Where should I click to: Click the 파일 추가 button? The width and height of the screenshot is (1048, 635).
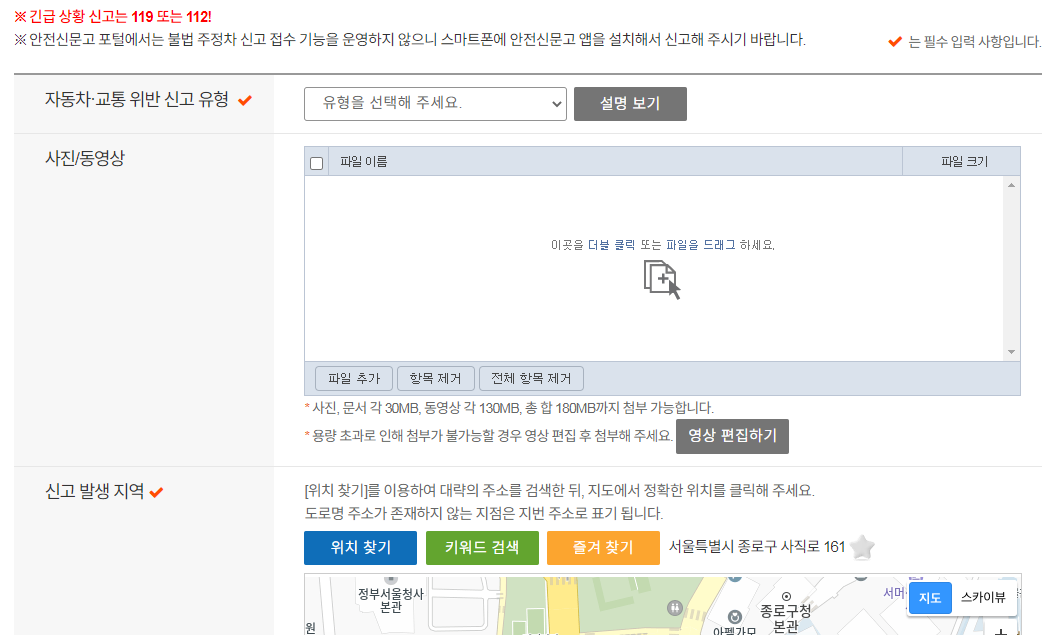(354, 378)
